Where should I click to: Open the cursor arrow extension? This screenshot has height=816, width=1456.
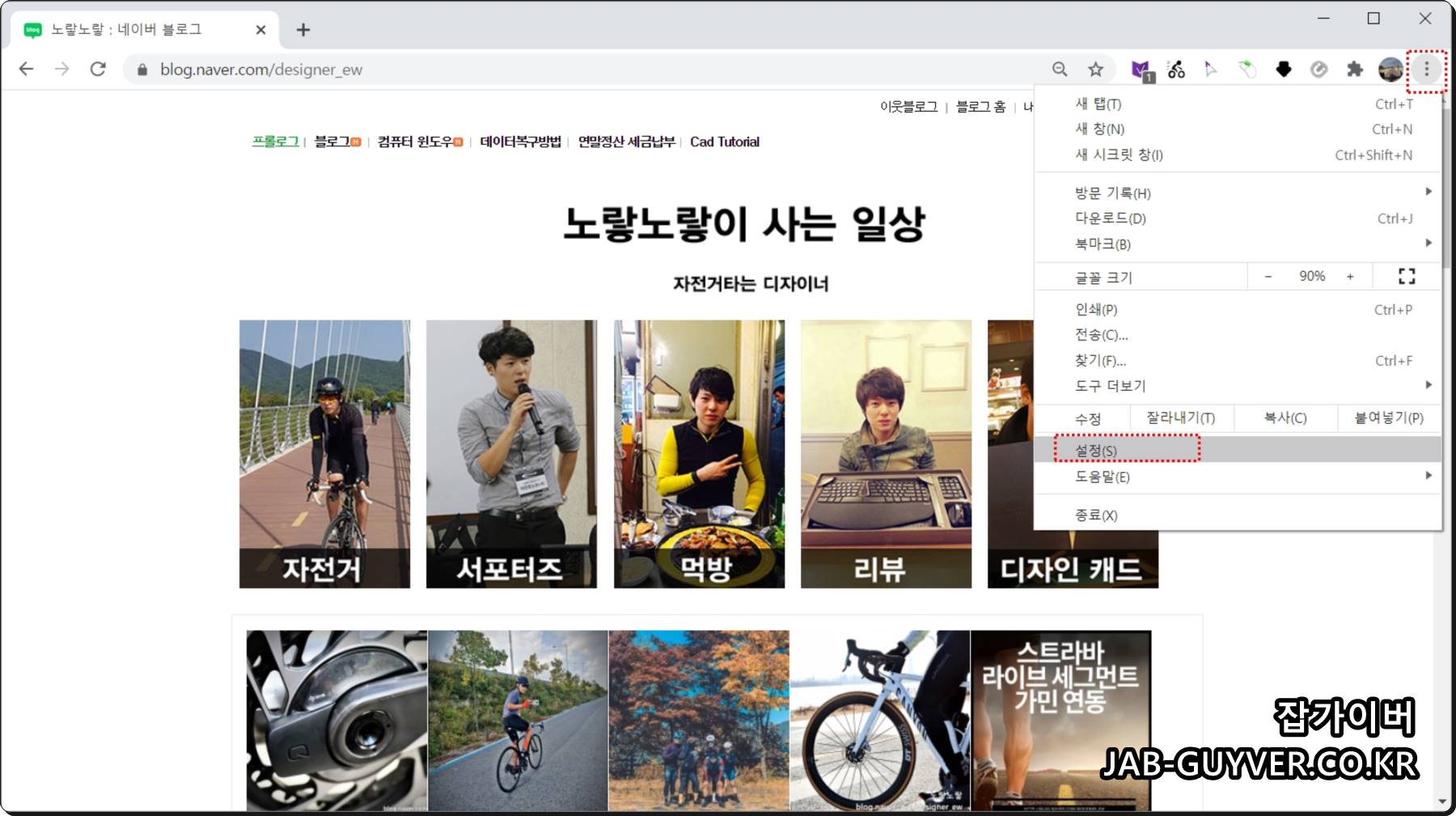click(x=1209, y=70)
